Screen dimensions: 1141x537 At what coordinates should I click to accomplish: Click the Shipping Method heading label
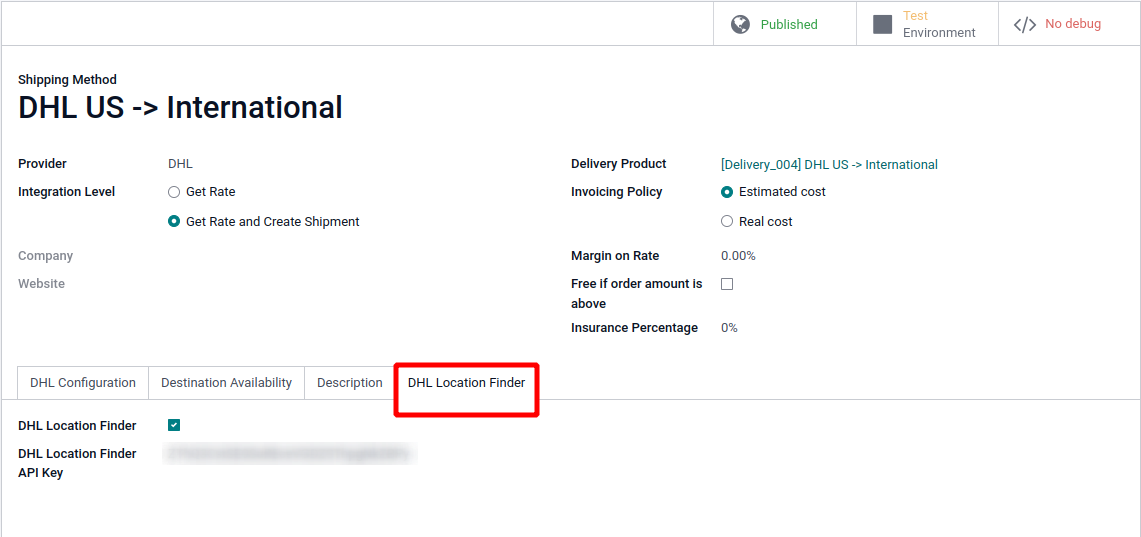67,80
